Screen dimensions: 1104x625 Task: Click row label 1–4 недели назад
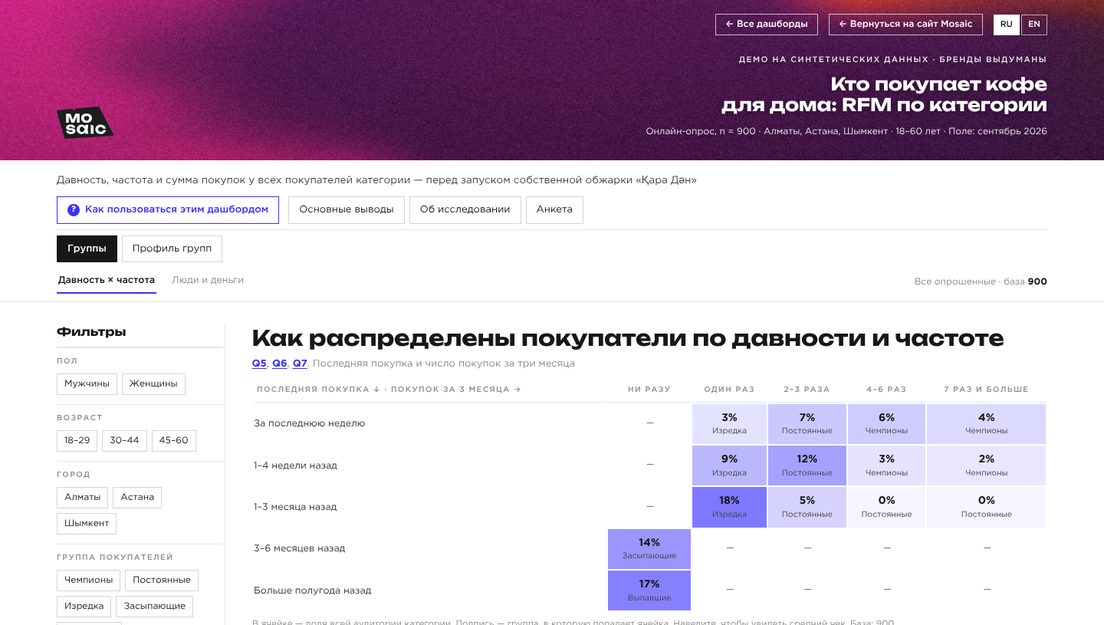pyautogui.click(x=295, y=465)
